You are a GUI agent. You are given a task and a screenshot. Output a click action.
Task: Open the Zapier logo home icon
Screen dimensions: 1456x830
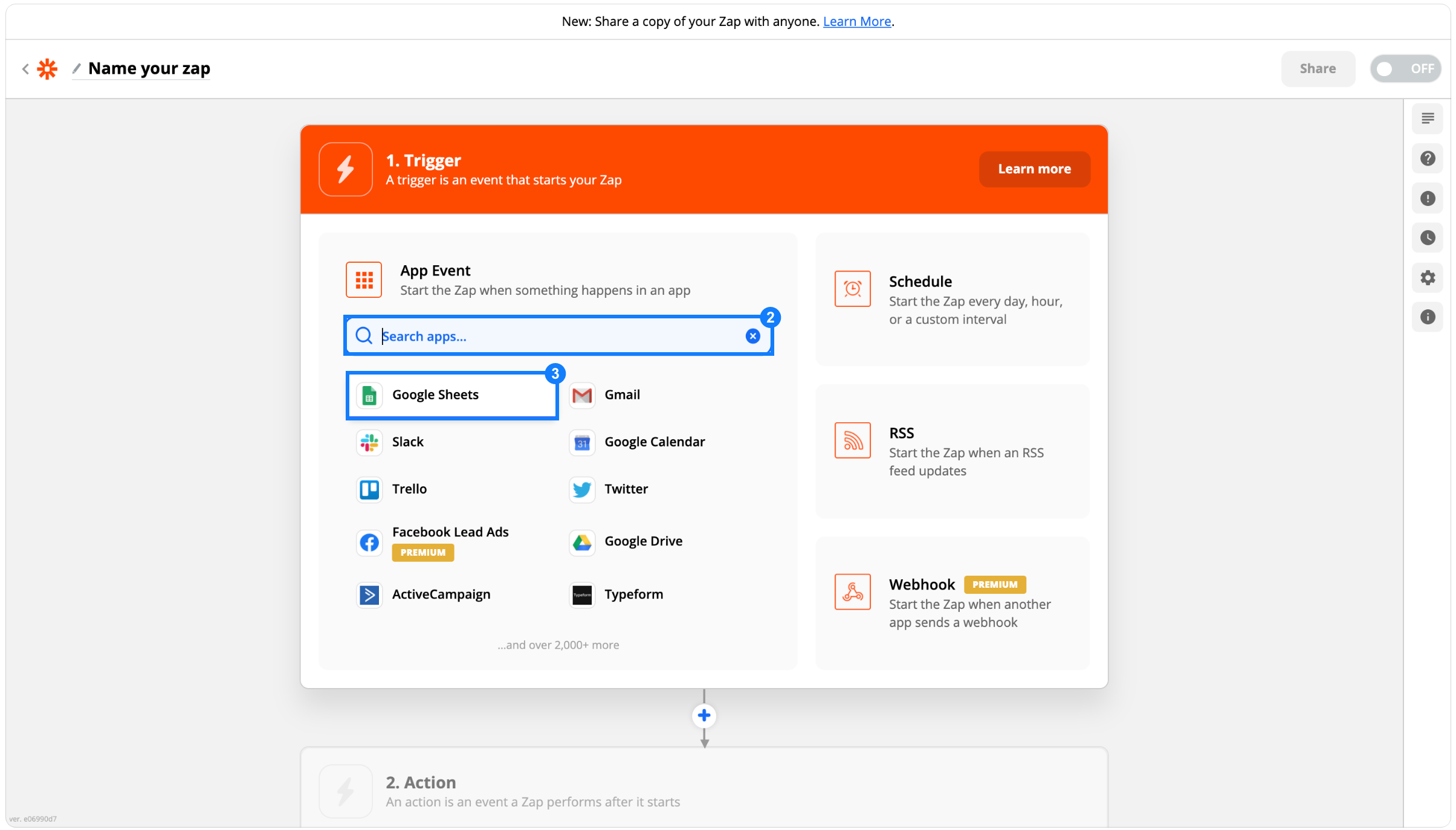47,69
